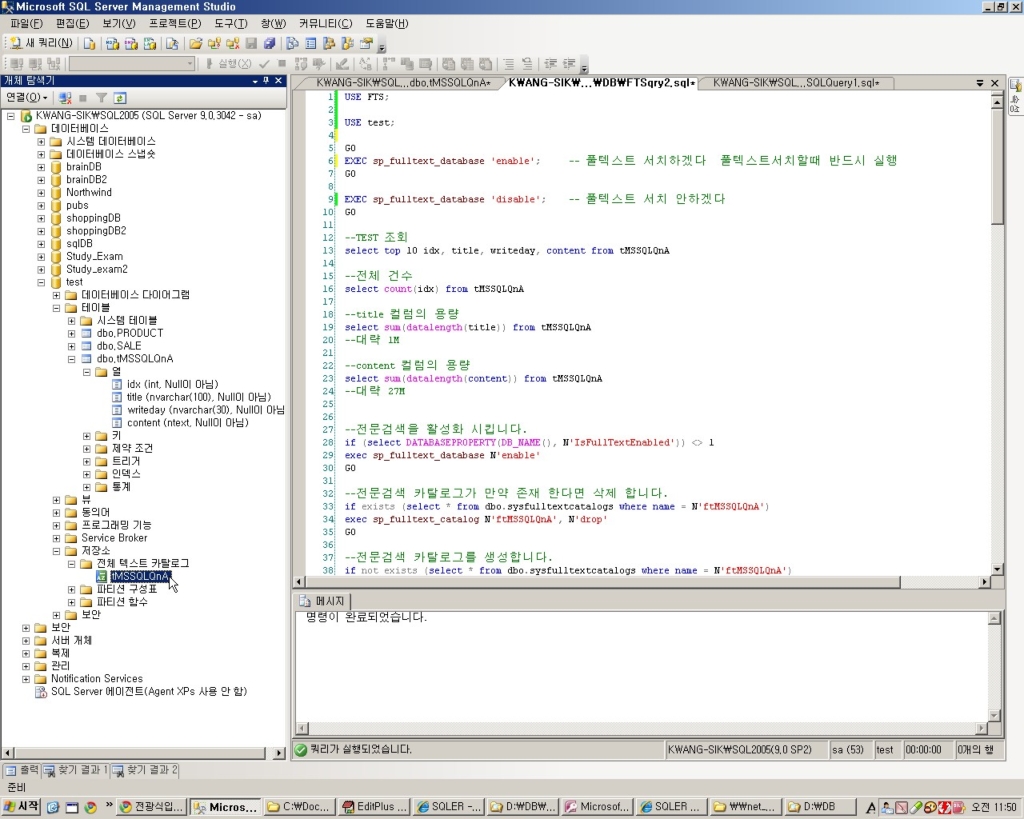Open the 출력 bottom panel tab
Viewport: 1024px width, 819px height.
tap(23, 770)
